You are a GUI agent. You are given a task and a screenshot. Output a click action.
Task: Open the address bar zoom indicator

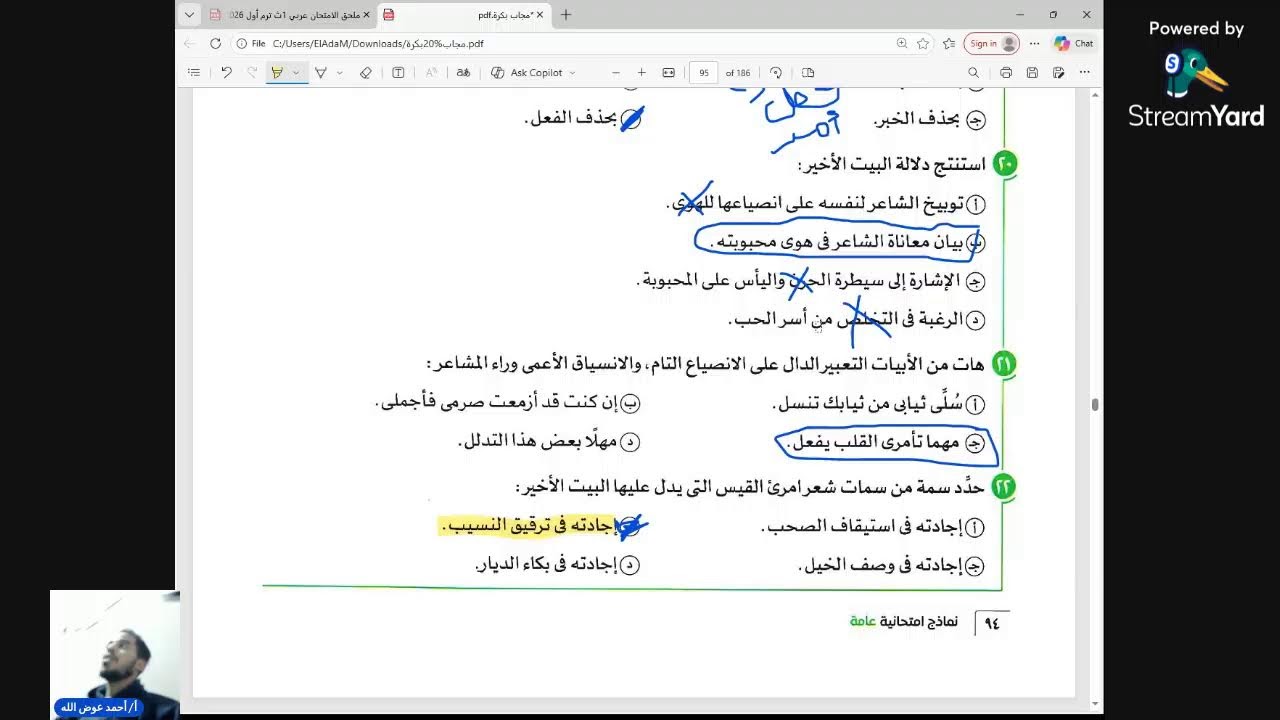coord(902,44)
